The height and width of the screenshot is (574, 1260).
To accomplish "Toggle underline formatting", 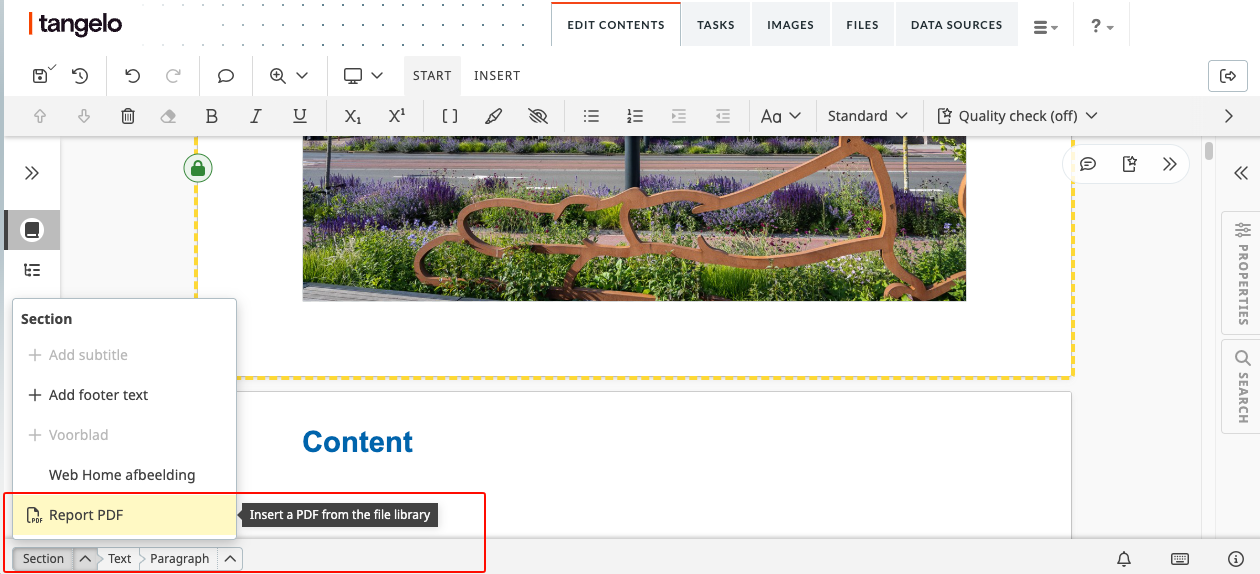I will coord(300,116).
